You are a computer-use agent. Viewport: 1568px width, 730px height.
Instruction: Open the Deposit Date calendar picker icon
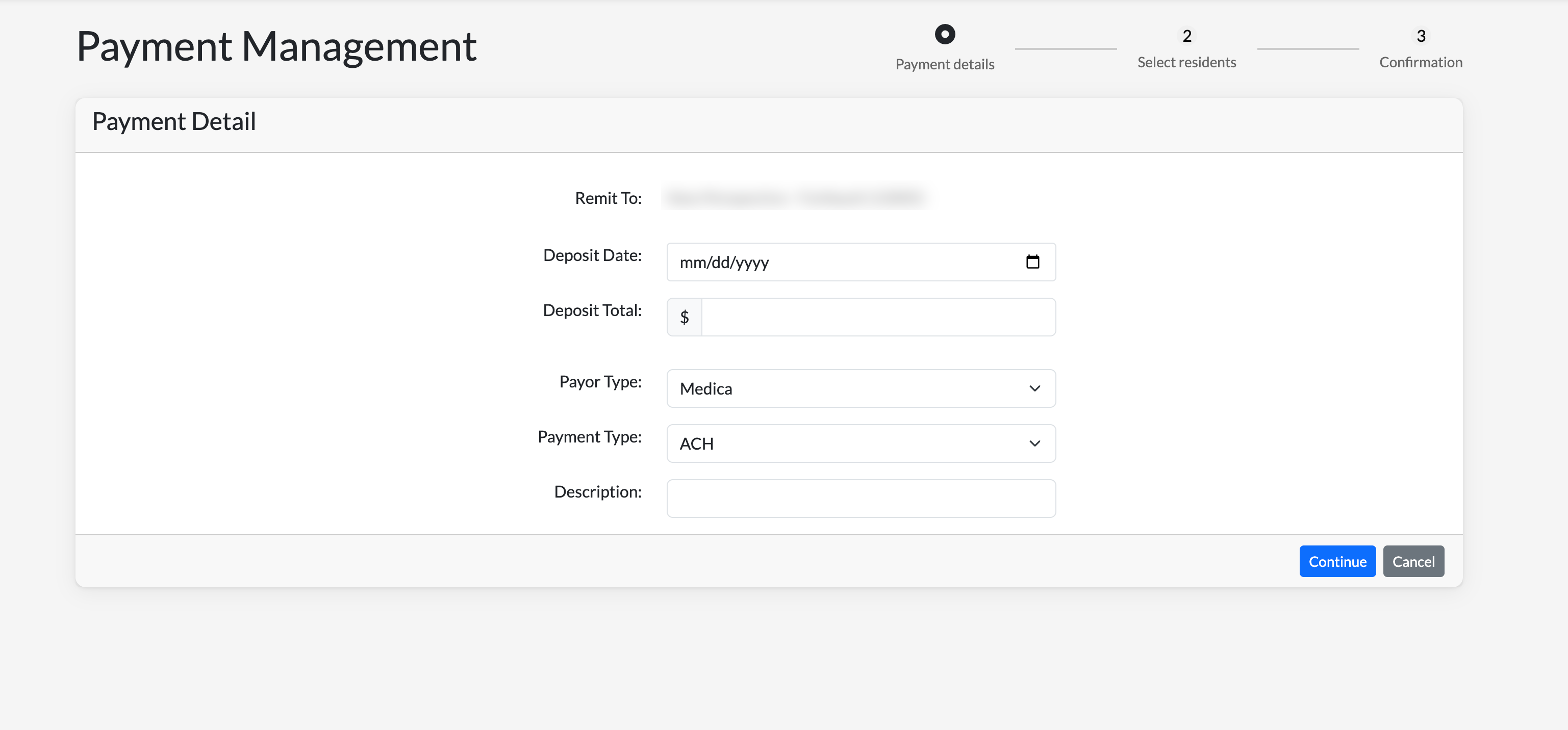1032,262
